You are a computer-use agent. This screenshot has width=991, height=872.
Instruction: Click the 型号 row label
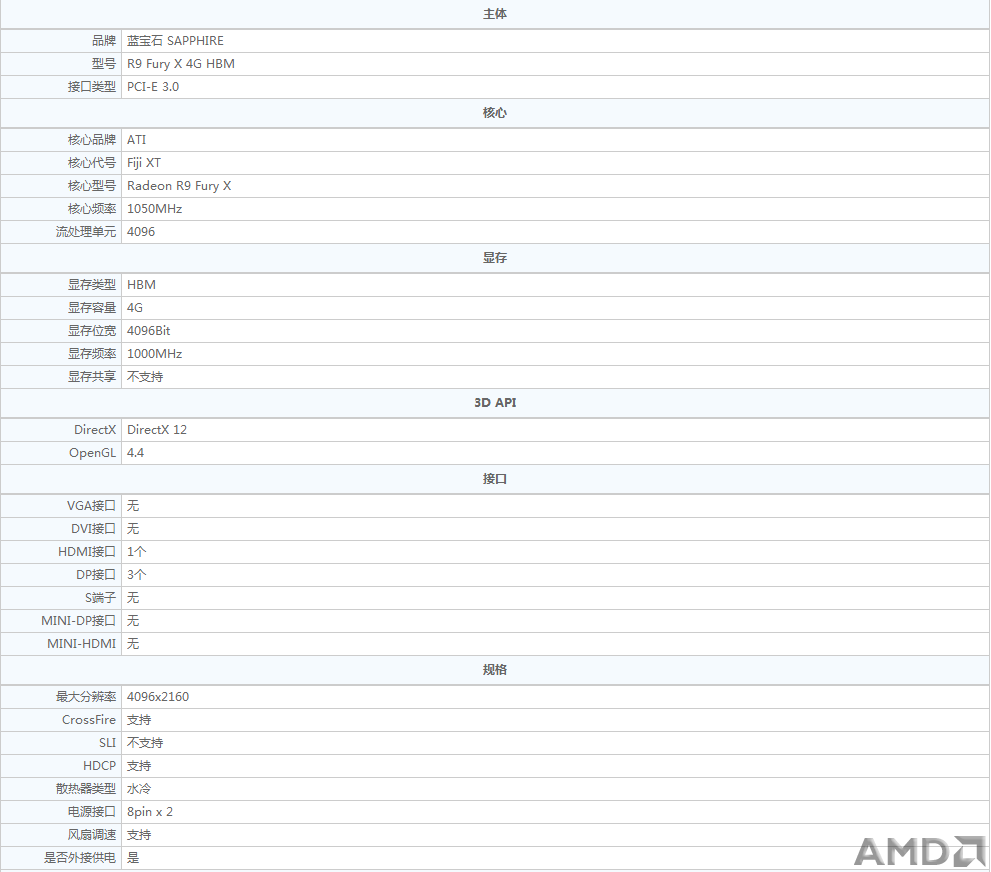pyautogui.click(x=104, y=64)
